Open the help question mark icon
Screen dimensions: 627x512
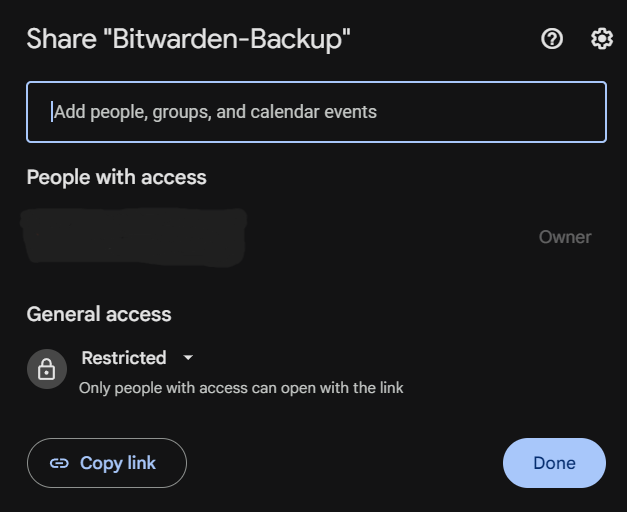(x=552, y=39)
